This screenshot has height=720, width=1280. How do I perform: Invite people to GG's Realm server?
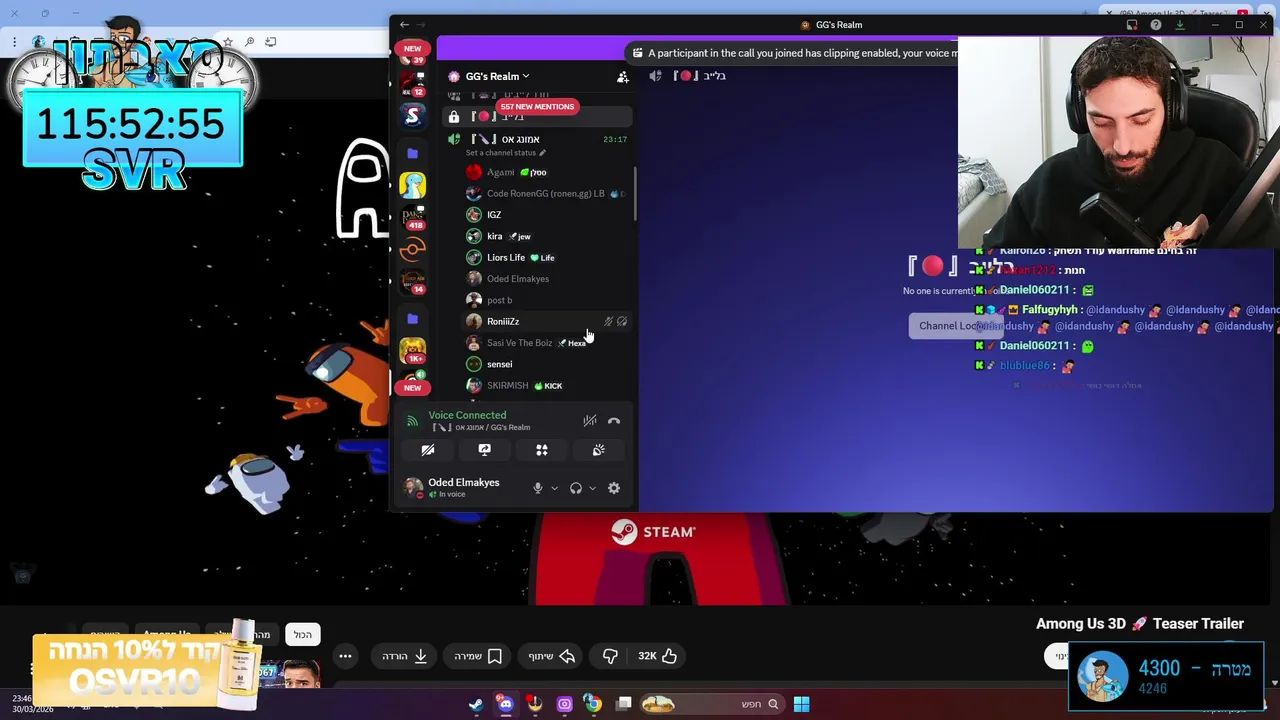pos(622,76)
